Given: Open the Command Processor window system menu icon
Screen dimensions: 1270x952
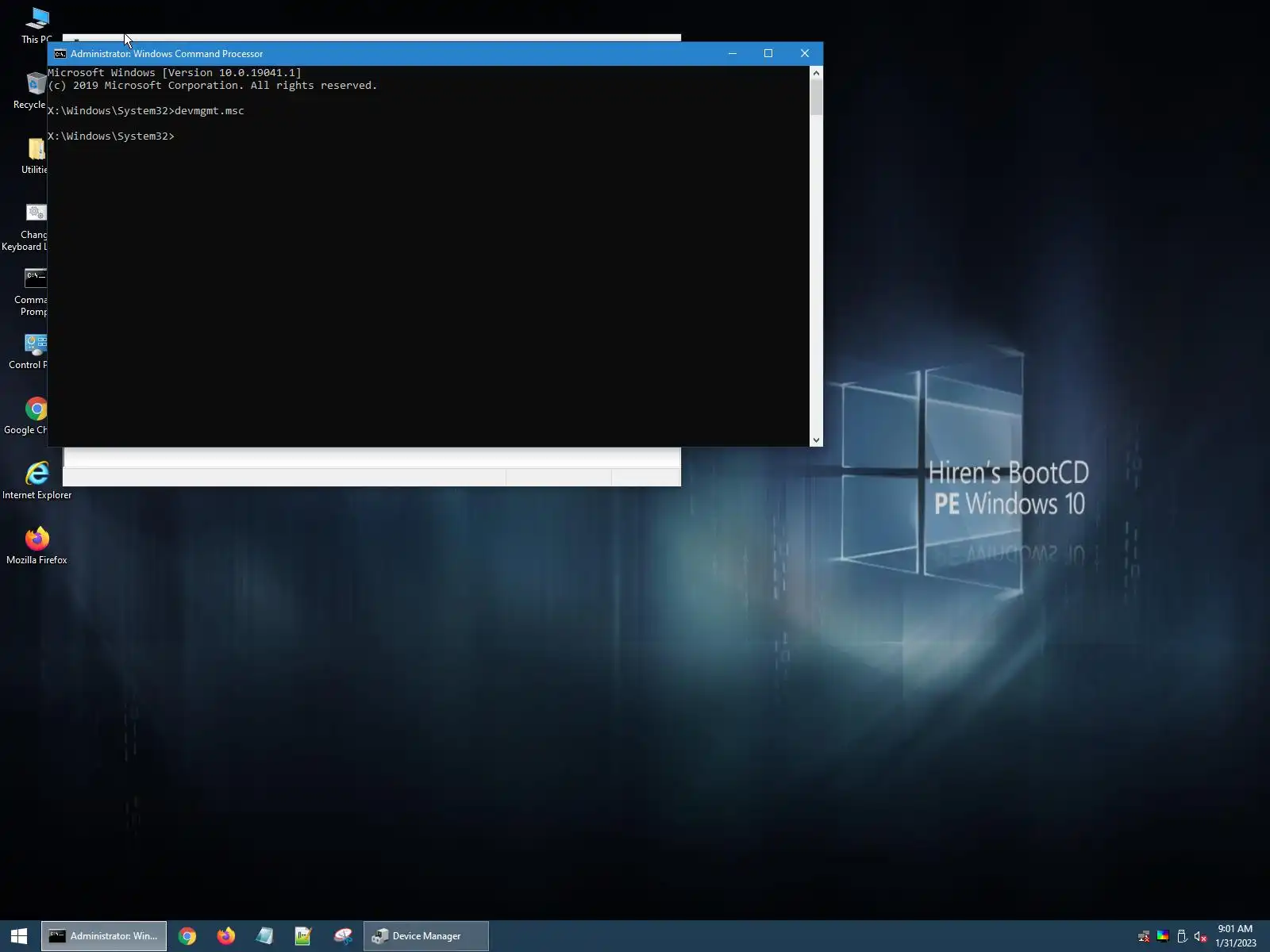Looking at the screenshot, I should tap(60, 54).
